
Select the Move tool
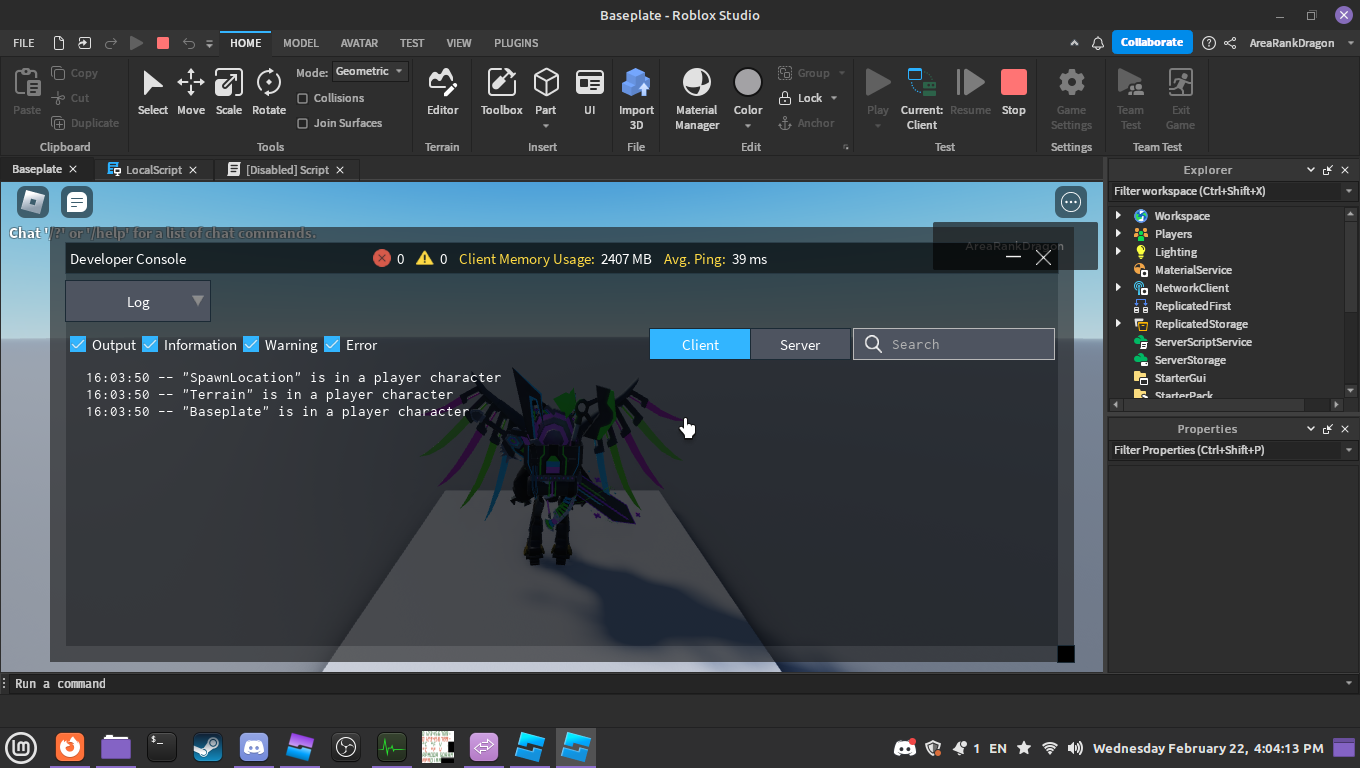coord(190,92)
